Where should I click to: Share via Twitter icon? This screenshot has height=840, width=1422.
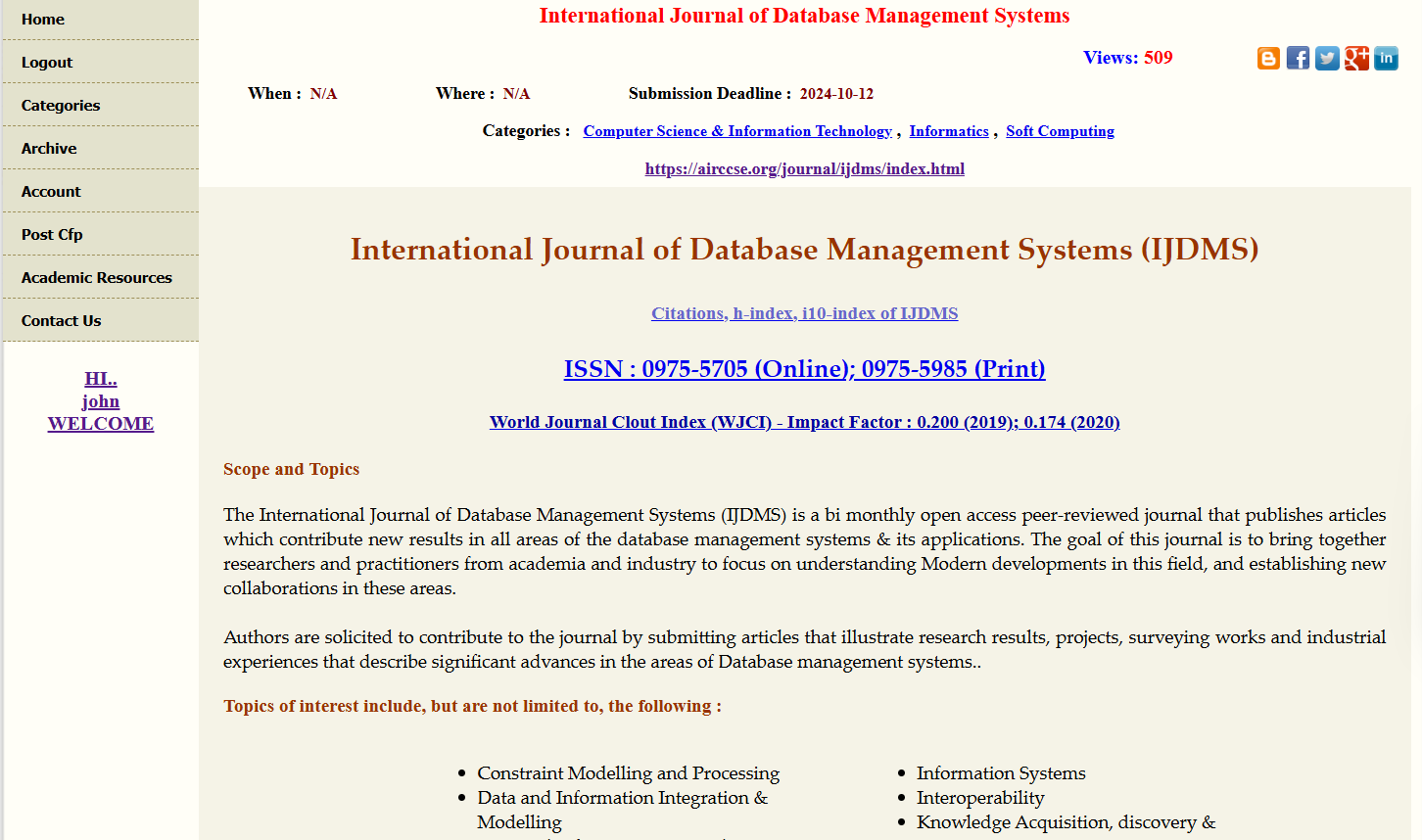point(1327,59)
